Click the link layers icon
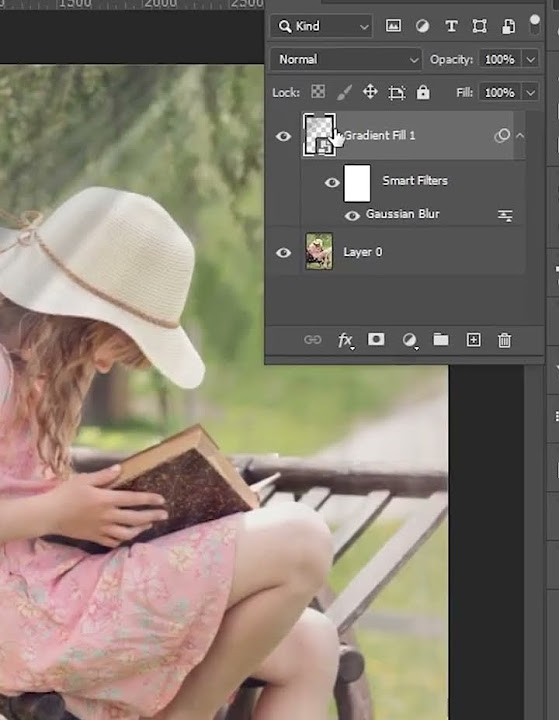559x720 pixels. tap(313, 340)
